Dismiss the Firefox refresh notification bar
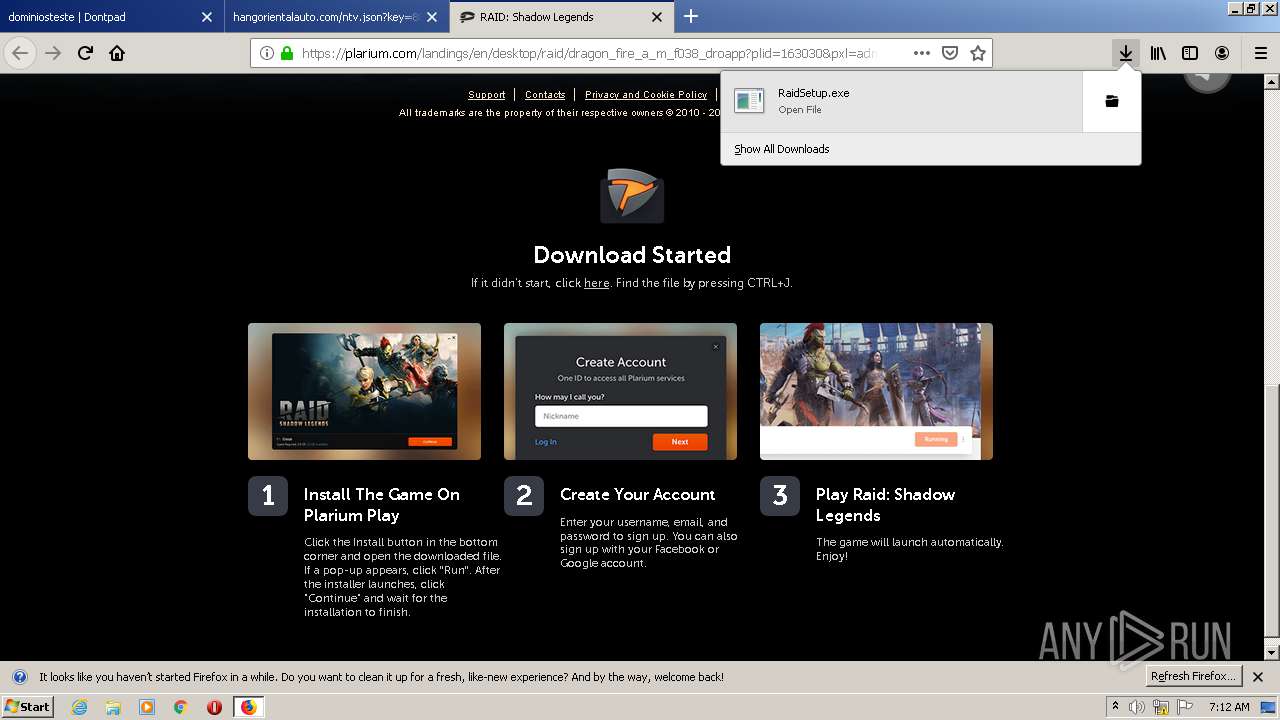Screen dimensions: 1280x720 tap(1258, 677)
